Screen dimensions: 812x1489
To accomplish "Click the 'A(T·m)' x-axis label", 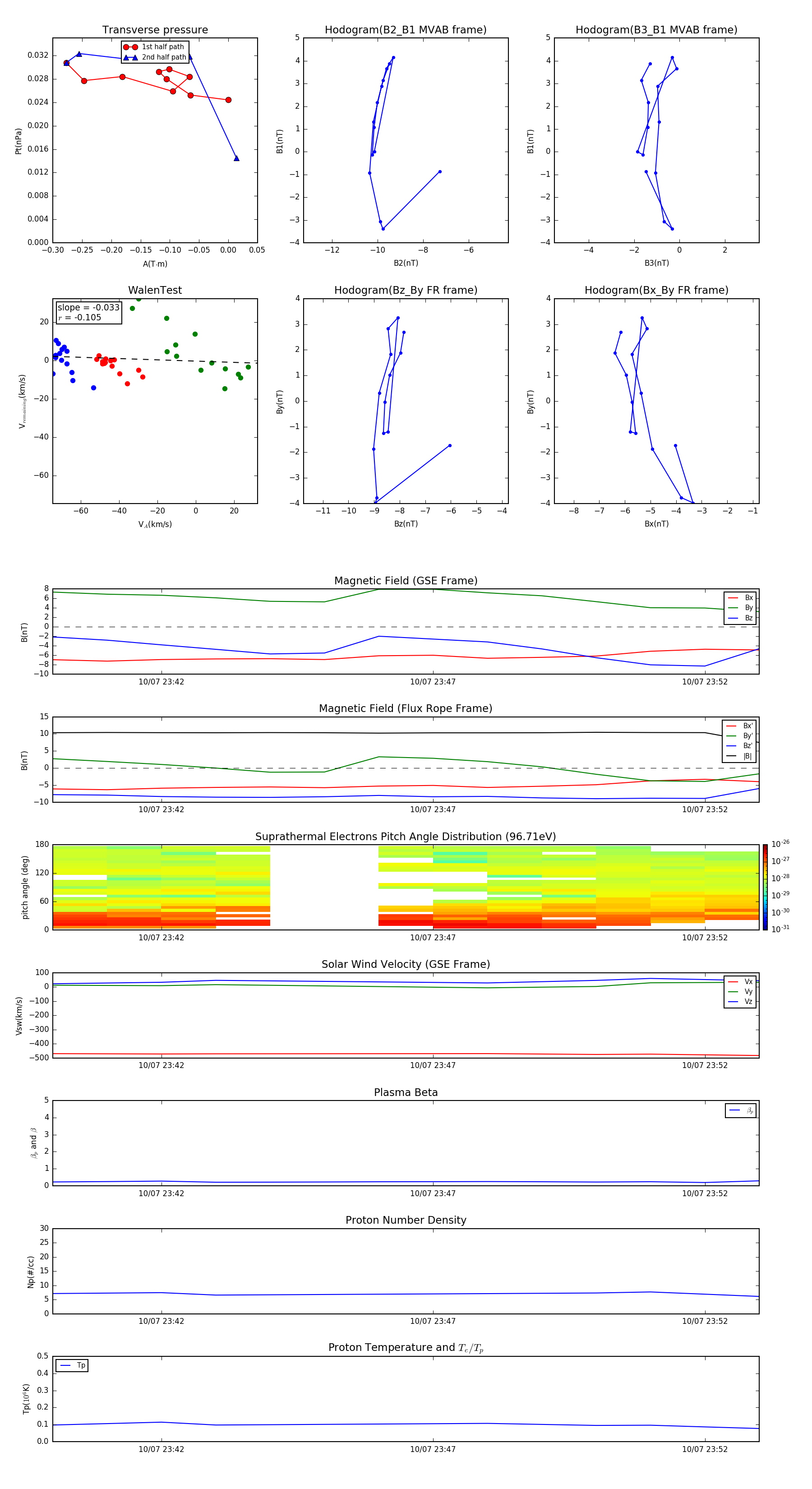I will [155, 264].
